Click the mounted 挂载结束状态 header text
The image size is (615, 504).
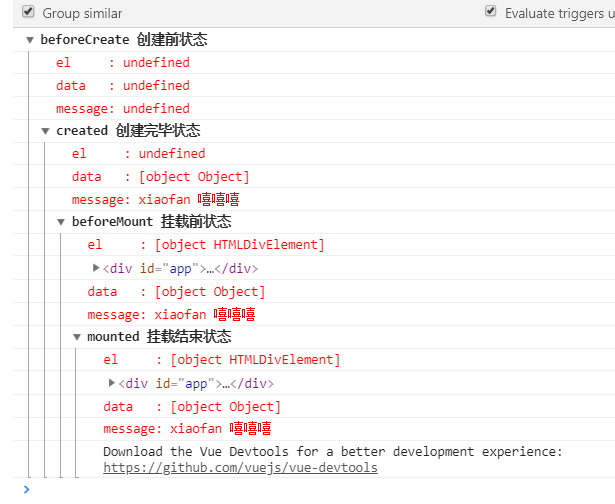point(159,337)
